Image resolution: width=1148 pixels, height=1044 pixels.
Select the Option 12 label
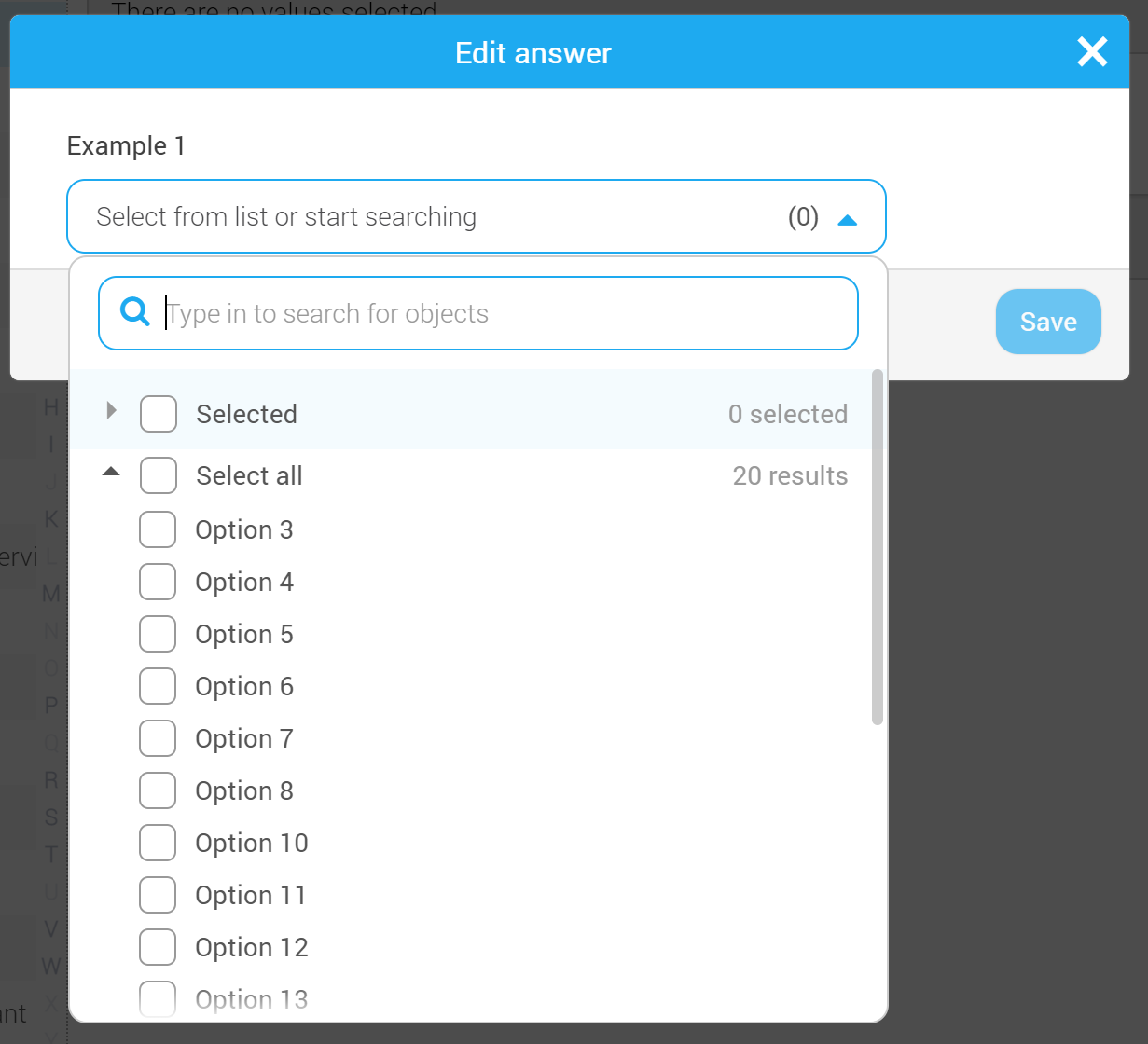(x=252, y=947)
